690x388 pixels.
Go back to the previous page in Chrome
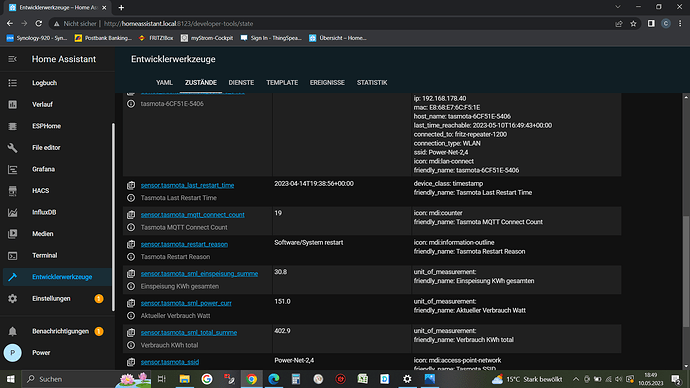(x=10, y=24)
